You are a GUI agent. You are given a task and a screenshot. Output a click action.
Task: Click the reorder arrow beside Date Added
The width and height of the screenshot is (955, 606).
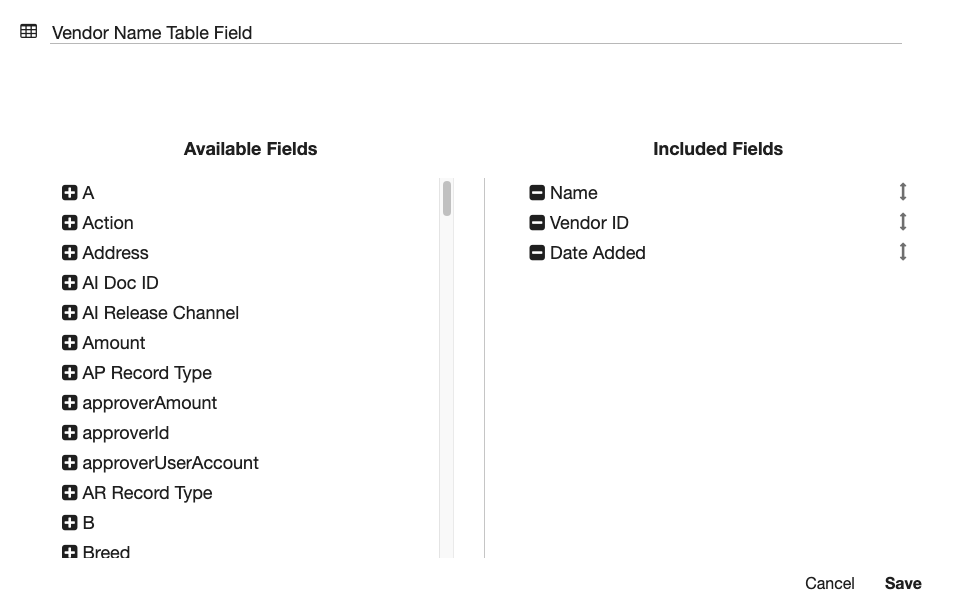901,251
